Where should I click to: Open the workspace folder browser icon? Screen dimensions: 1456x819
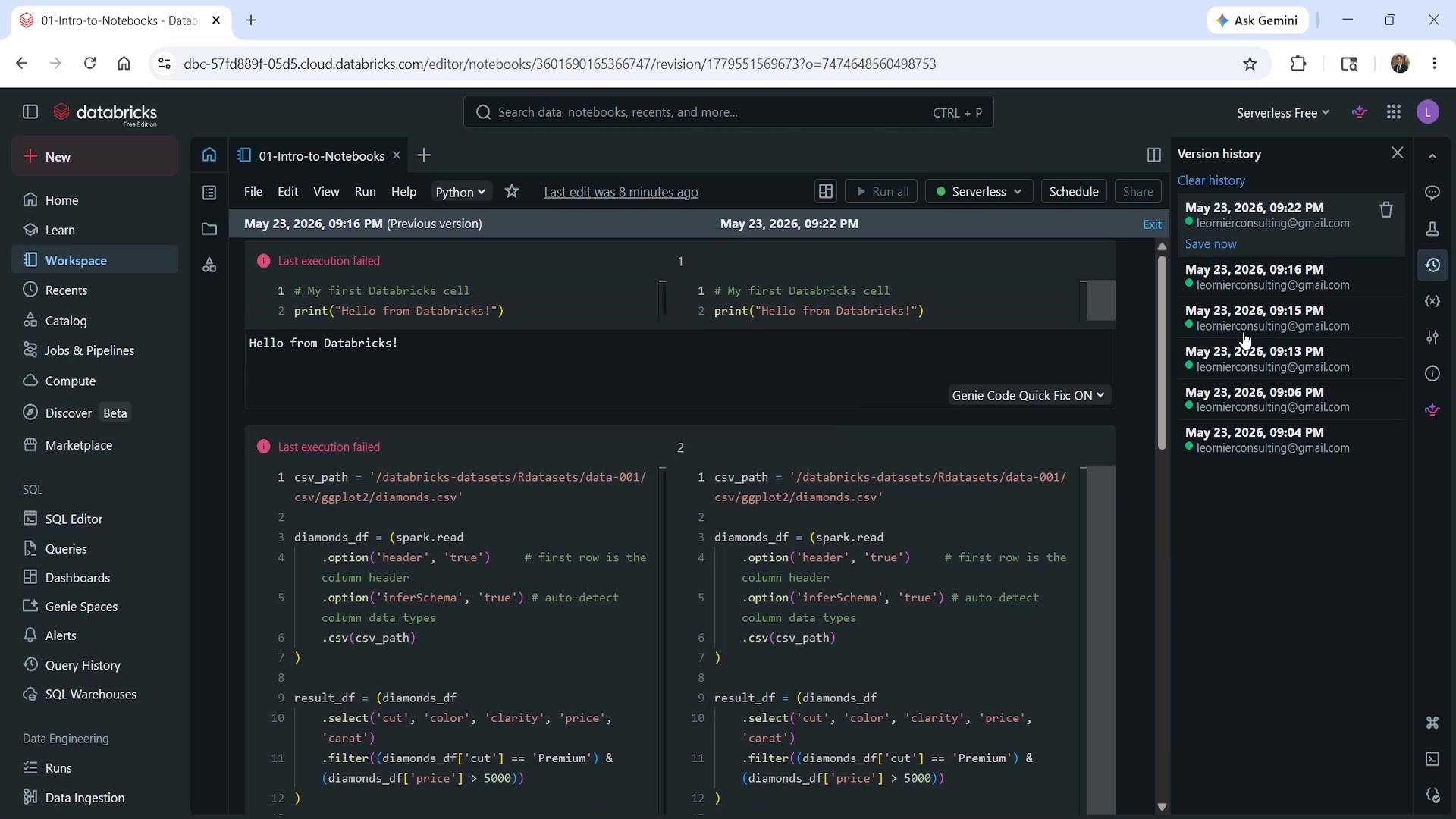coord(209,229)
